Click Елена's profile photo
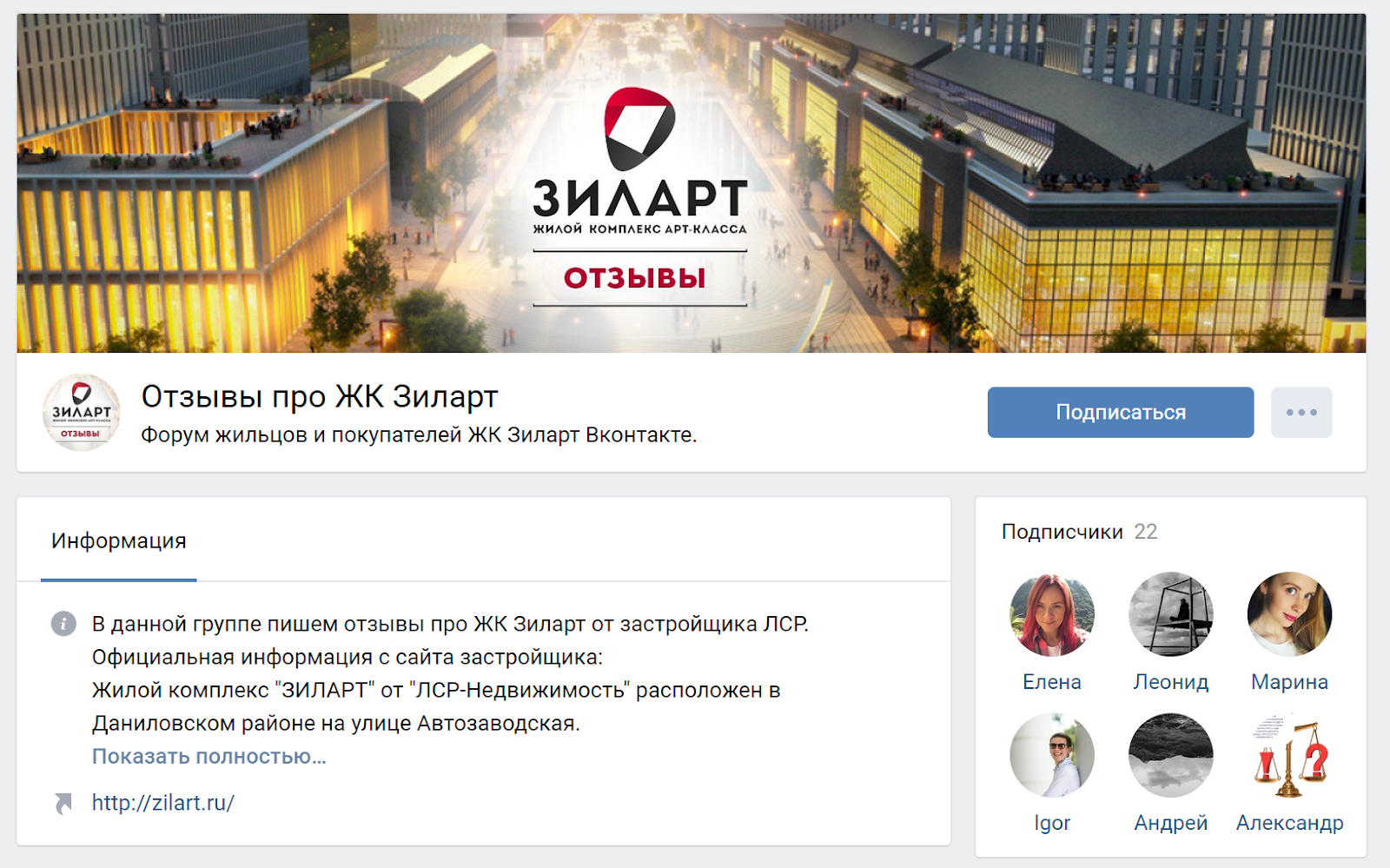This screenshot has height=868, width=1390. click(x=1052, y=614)
